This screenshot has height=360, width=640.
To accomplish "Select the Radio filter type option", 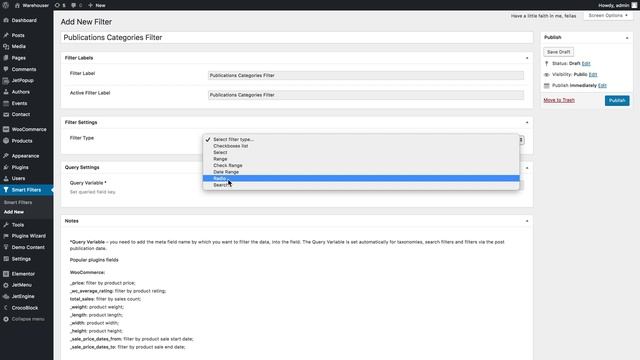I will pyautogui.click(x=361, y=178).
